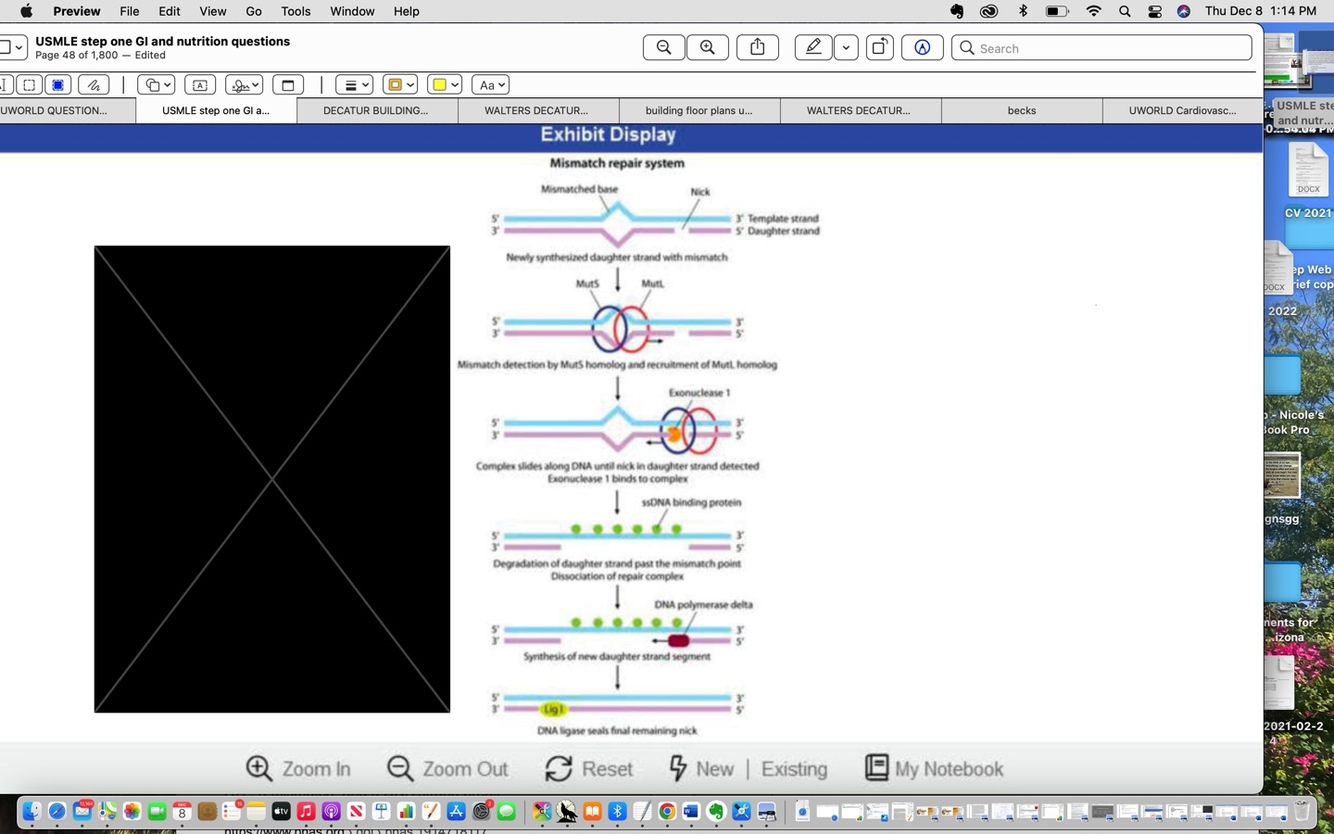This screenshot has width=1334, height=834.
Task: Toggle the blue redact selection tool
Action: 58,85
